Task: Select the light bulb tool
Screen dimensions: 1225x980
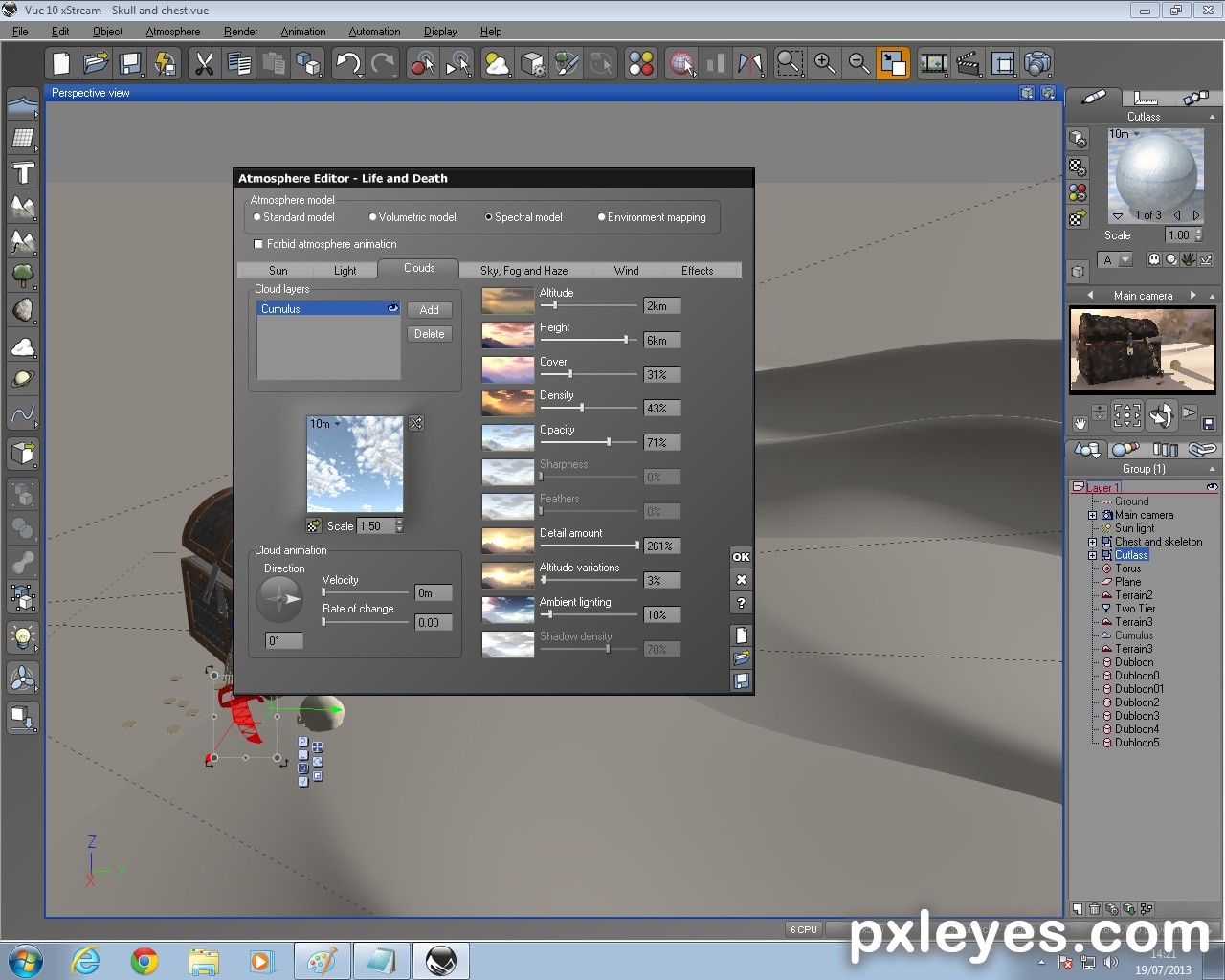Action: [23, 635]
